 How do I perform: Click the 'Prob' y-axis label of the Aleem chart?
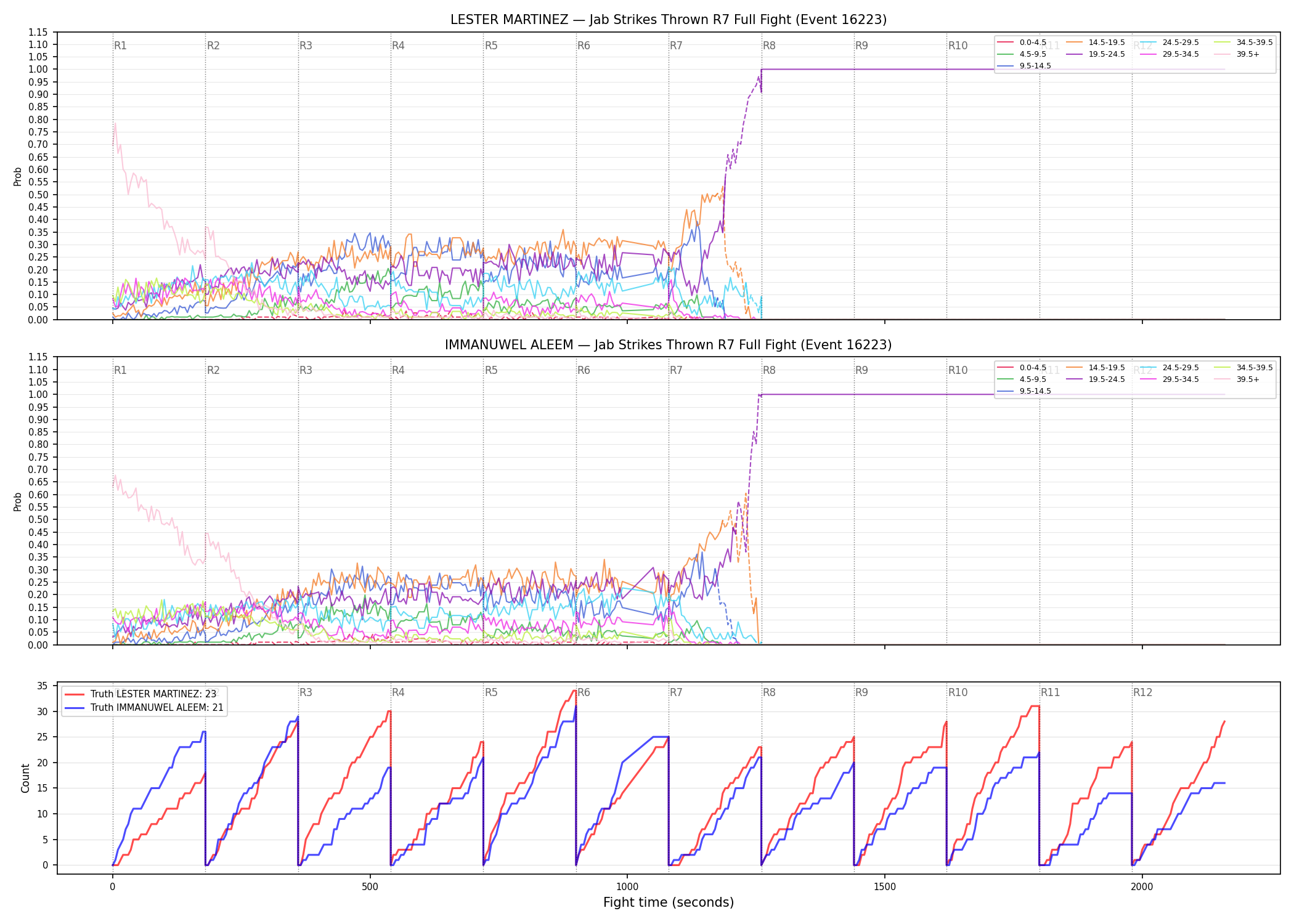(x=17, y=501)
